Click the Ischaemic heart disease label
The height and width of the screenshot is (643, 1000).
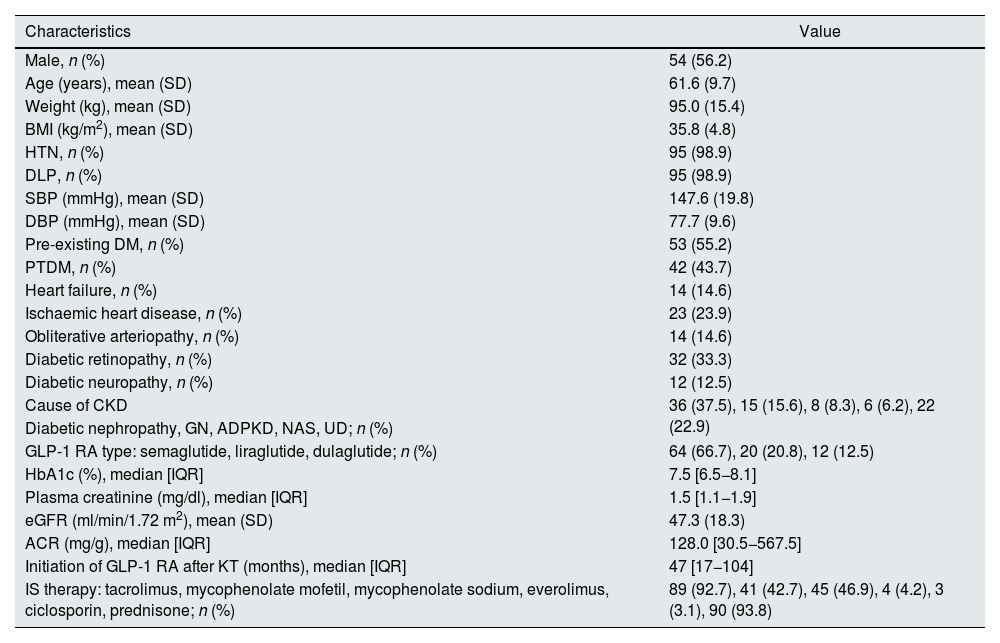132,313
